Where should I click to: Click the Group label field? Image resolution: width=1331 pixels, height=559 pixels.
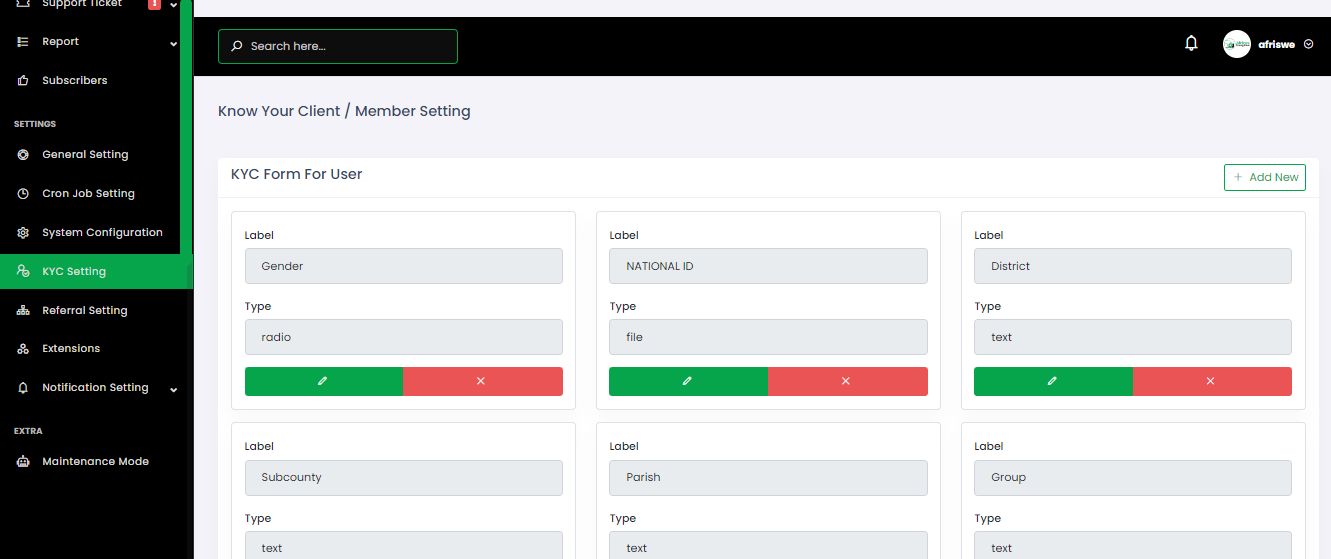click(1133, 477)
